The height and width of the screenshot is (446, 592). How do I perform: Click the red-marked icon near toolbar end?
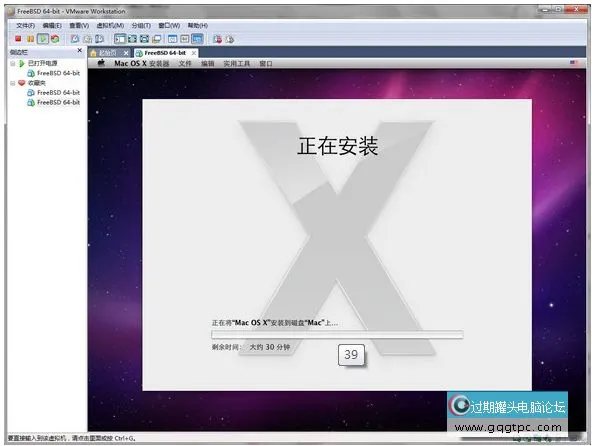pyautogui.click(x=217, y=39)
